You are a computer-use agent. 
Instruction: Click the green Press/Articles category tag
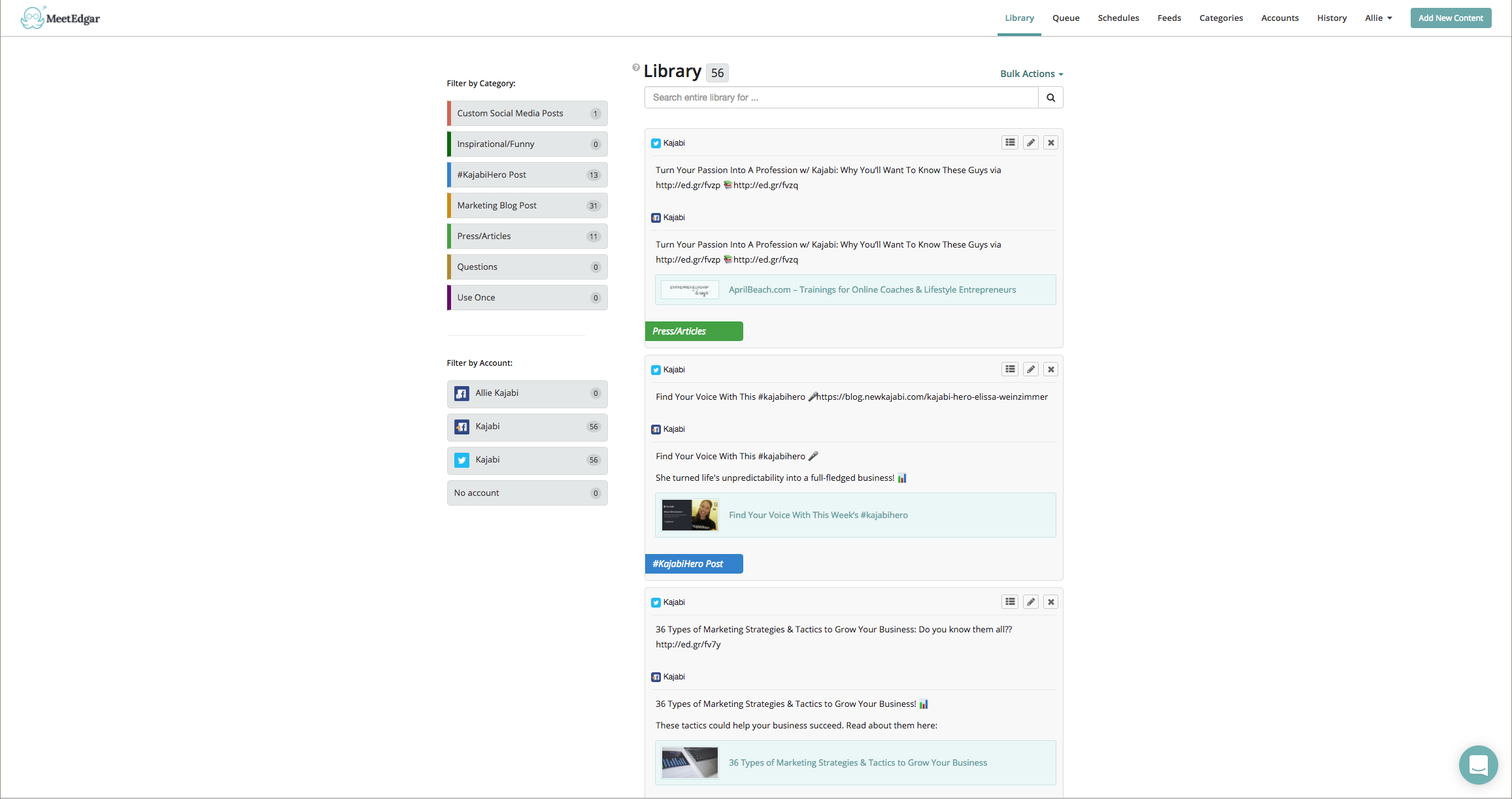694,331
